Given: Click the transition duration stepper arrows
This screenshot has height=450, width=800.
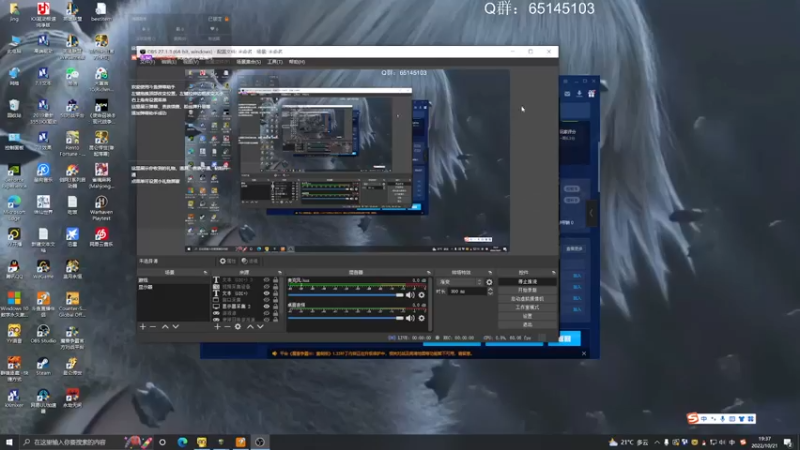Looking at the screenshot, I should (491, 291).
